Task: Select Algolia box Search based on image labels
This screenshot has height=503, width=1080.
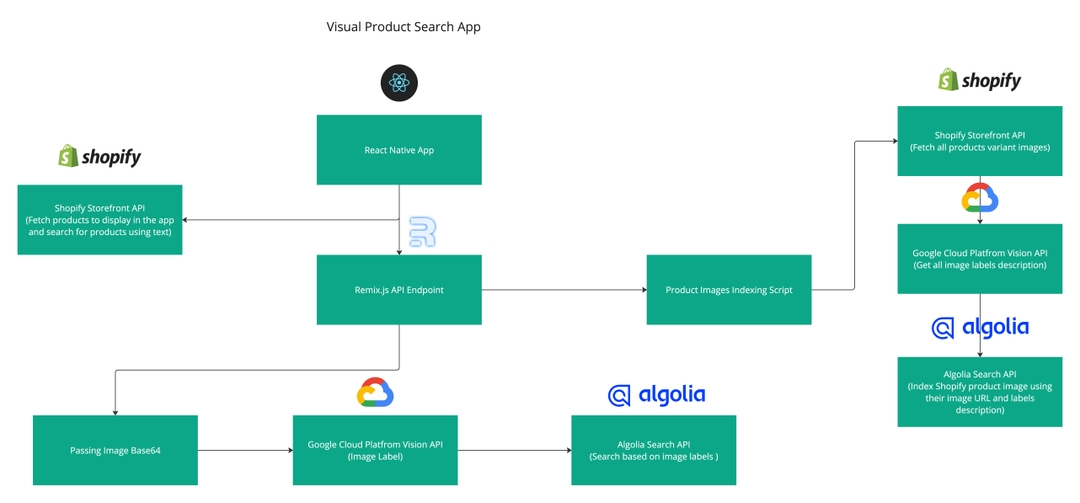Action: pyautogui.click(x=654, y=450)
